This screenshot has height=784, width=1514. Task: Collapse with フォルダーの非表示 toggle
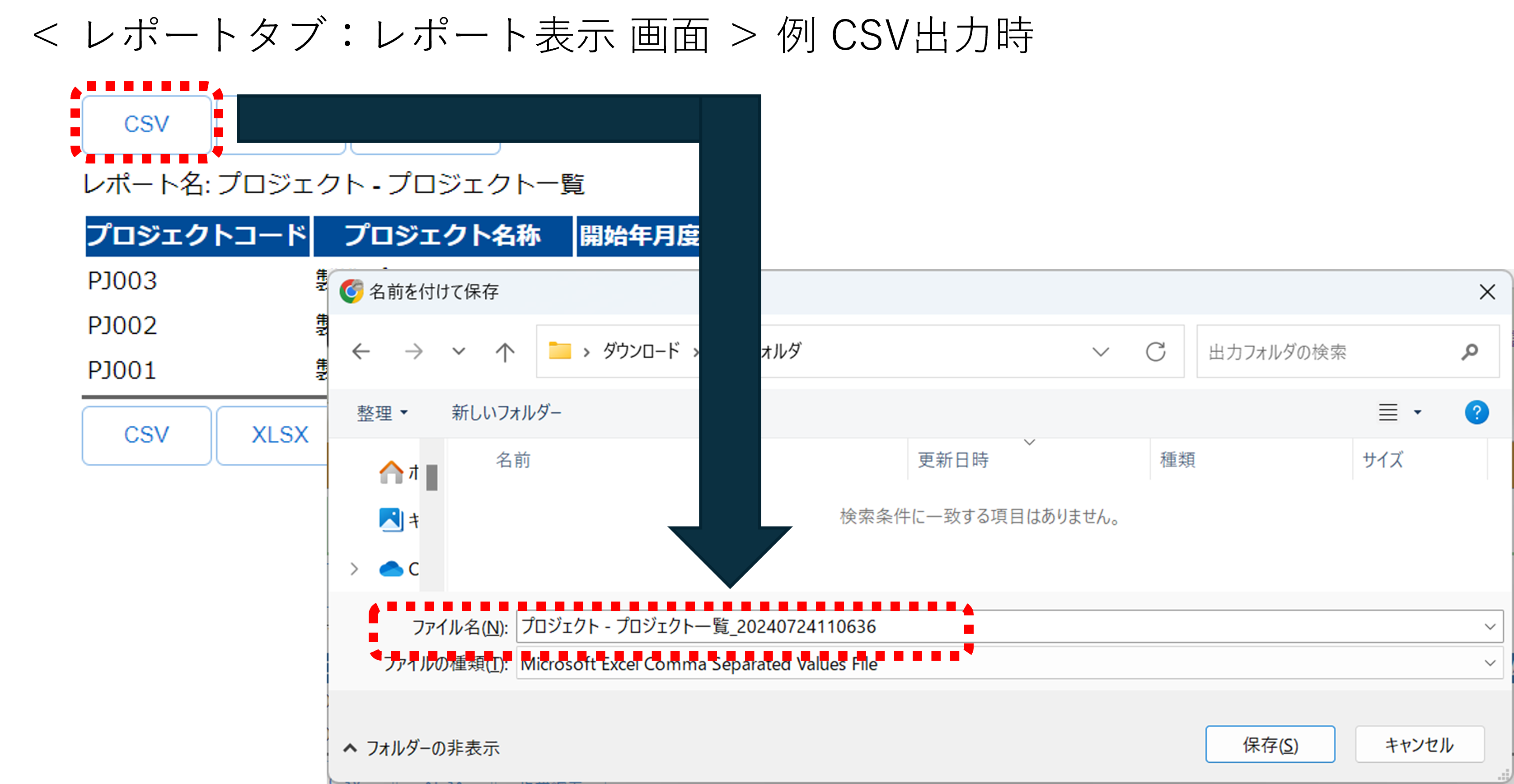[422, 748]
